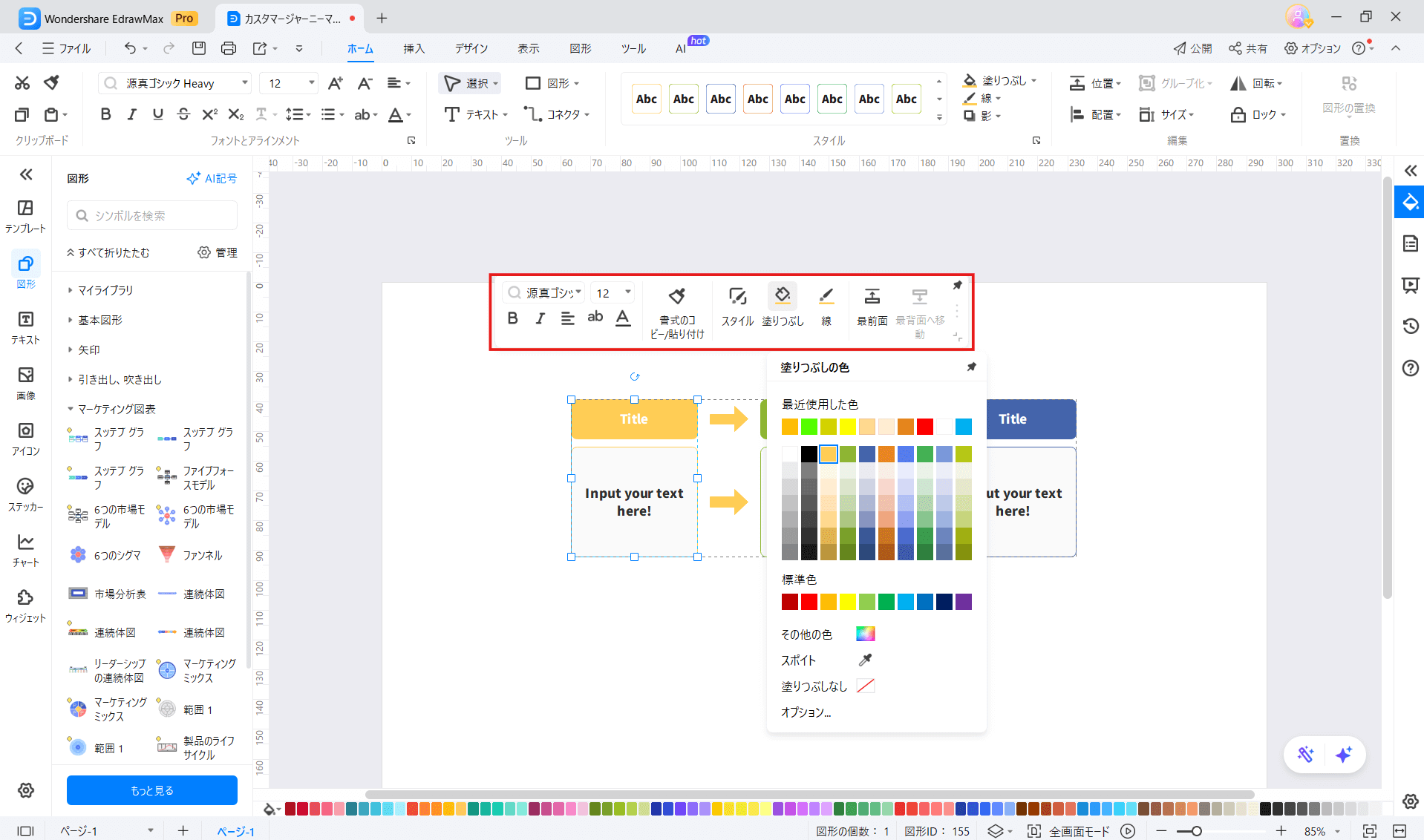
Task: Click AI記号 link
Action: click(x=212, y=178)
